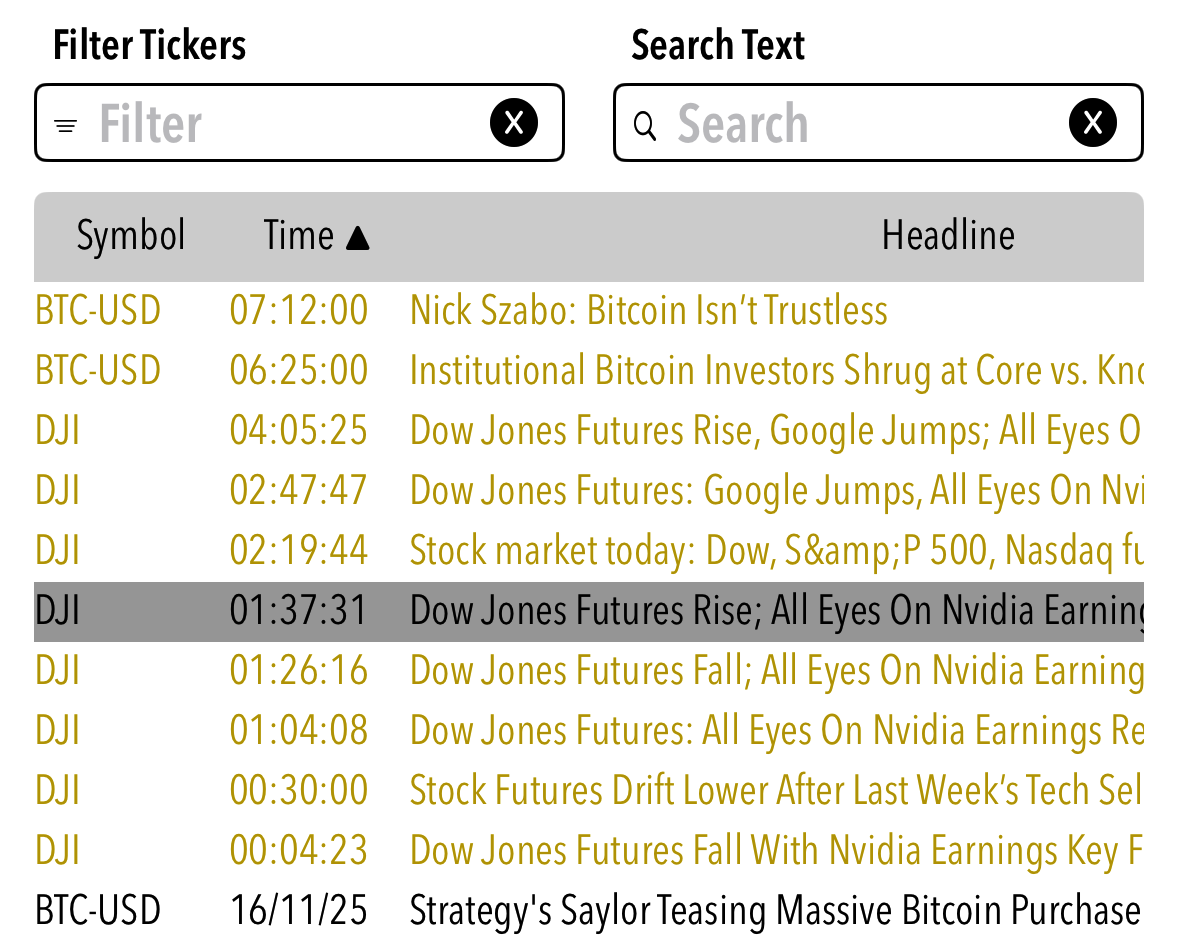Clear the Filter Tickers field with X

tap(514, 123)
